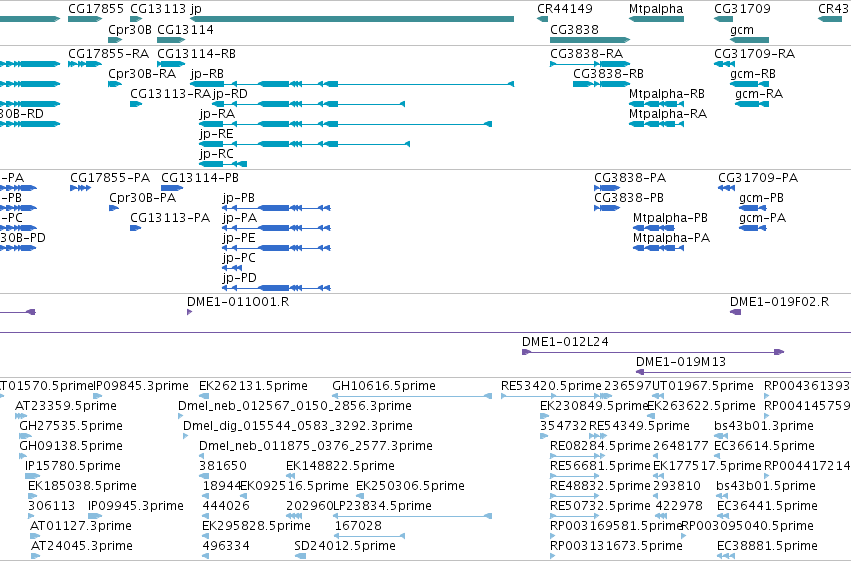Click the Cpr30B gene label

[x=130, y=29]
